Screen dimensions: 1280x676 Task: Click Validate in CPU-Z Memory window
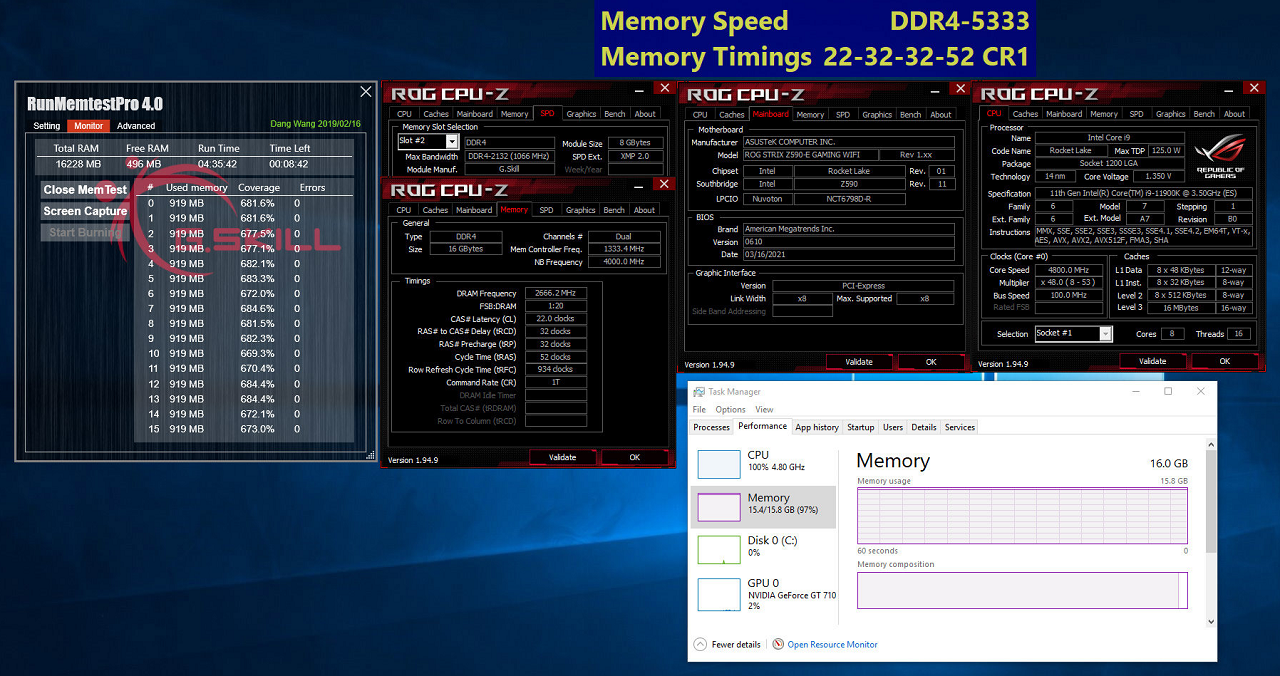pyautogui.click(x=563, y=457)
